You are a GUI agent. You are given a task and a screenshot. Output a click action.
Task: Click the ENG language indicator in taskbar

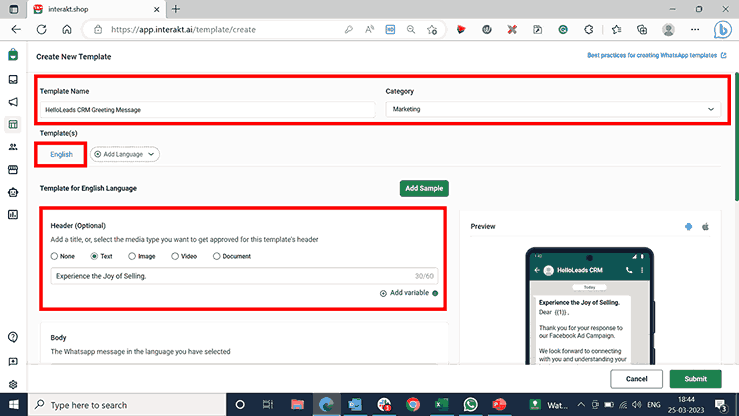[654, 405]
